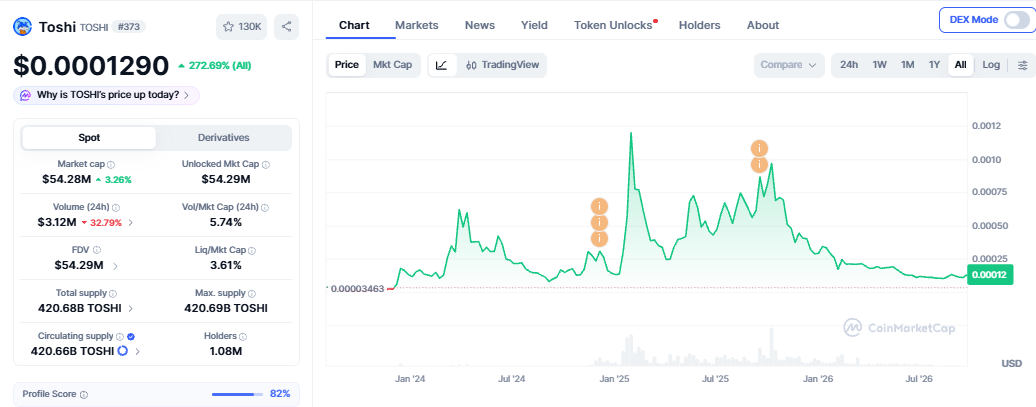Click the Liq/Mkt Cap info icon
1036x407 pixels.
click(252, 250)
